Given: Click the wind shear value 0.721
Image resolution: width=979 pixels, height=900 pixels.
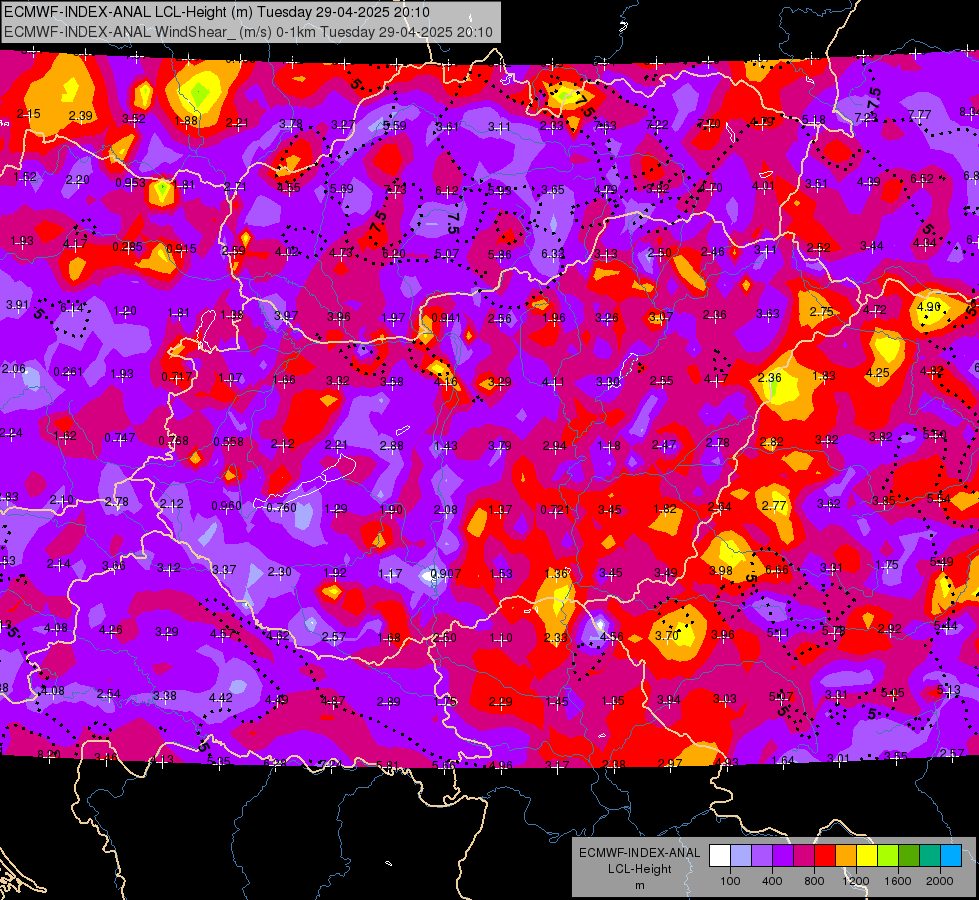Looking at the screenshot, I should coord(555,510).
